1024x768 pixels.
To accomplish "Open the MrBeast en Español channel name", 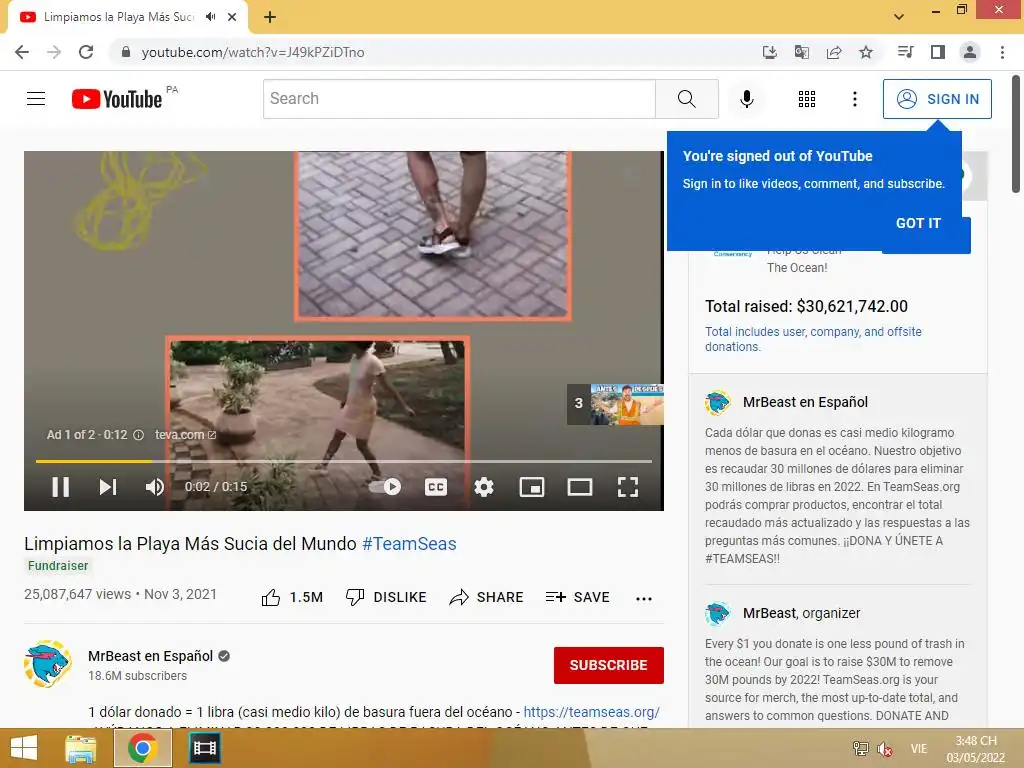I will 150,656.
